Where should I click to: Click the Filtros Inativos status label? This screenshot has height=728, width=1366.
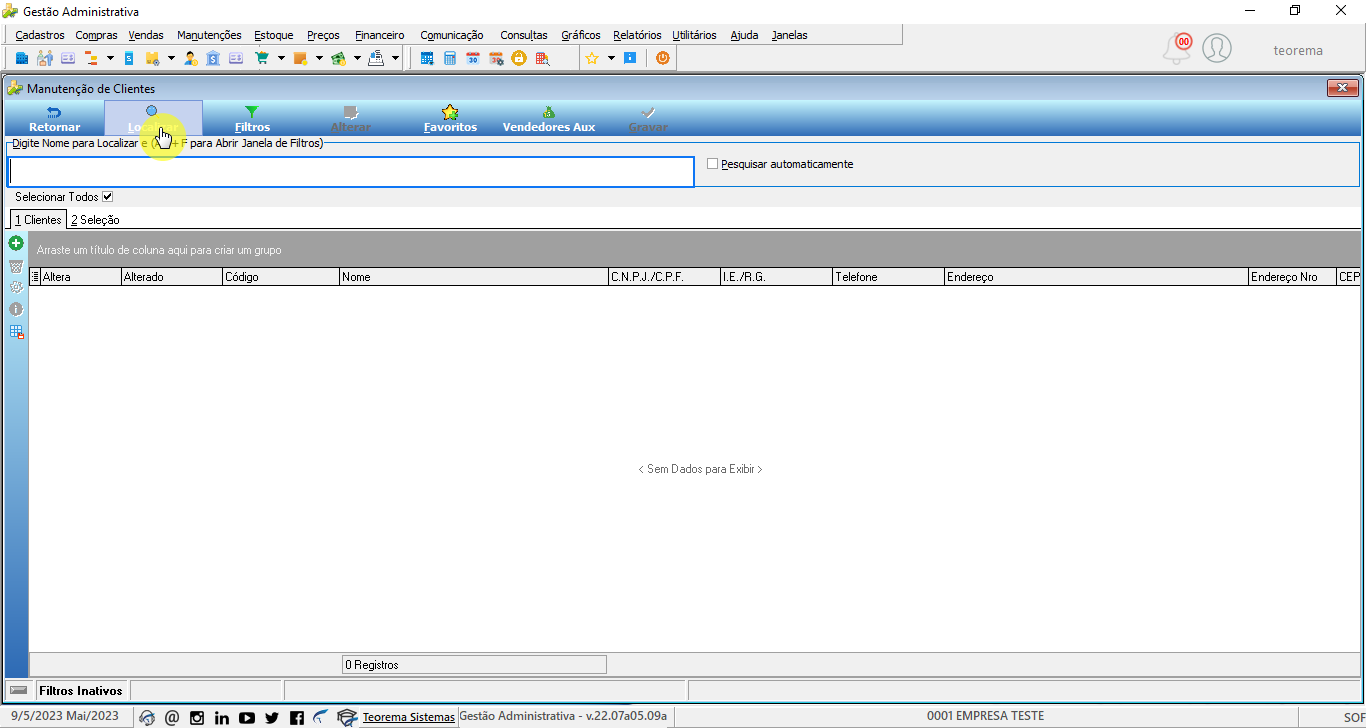[x=80, y=691]
